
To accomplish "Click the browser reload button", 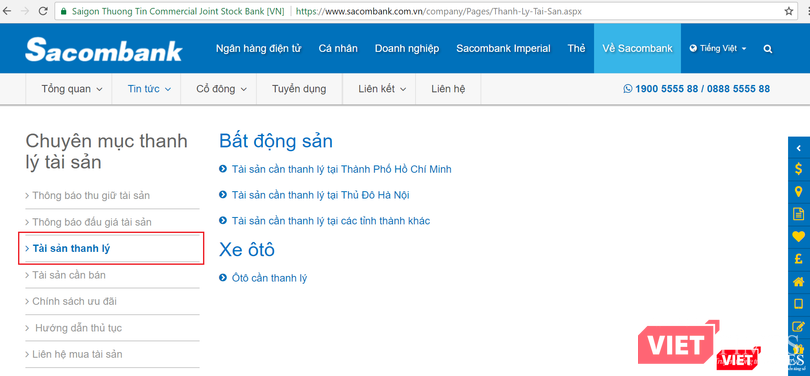I will tap(43, 11).
